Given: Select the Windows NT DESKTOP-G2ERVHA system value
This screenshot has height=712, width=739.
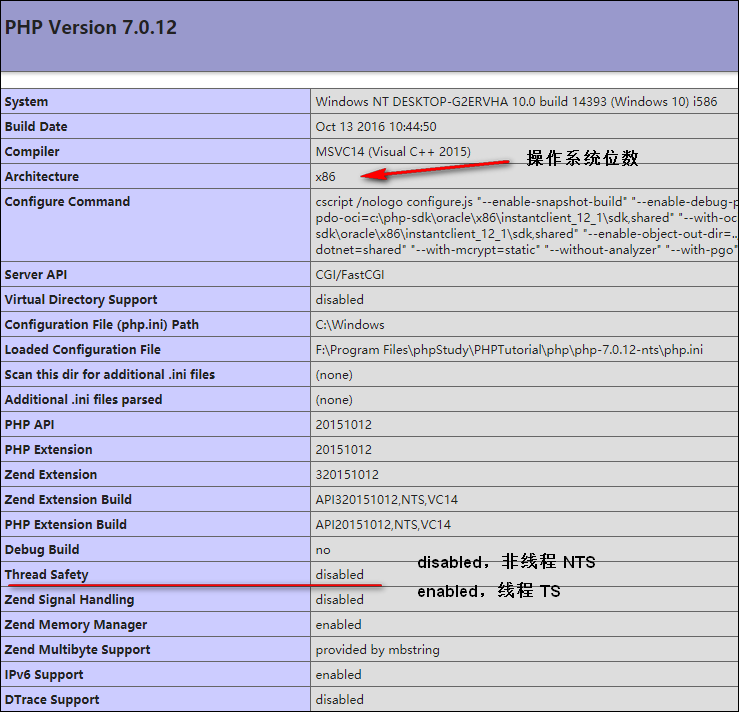Looking at the screenshot, I should tap(516, 102).
